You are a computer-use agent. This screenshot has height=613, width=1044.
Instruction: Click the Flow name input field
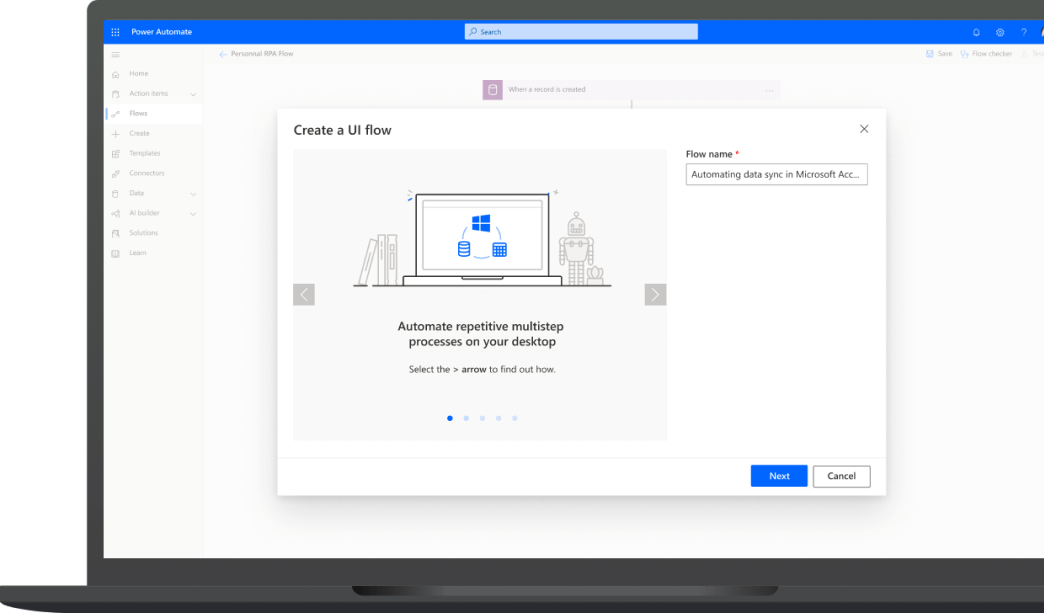click(x=776, y=174)
